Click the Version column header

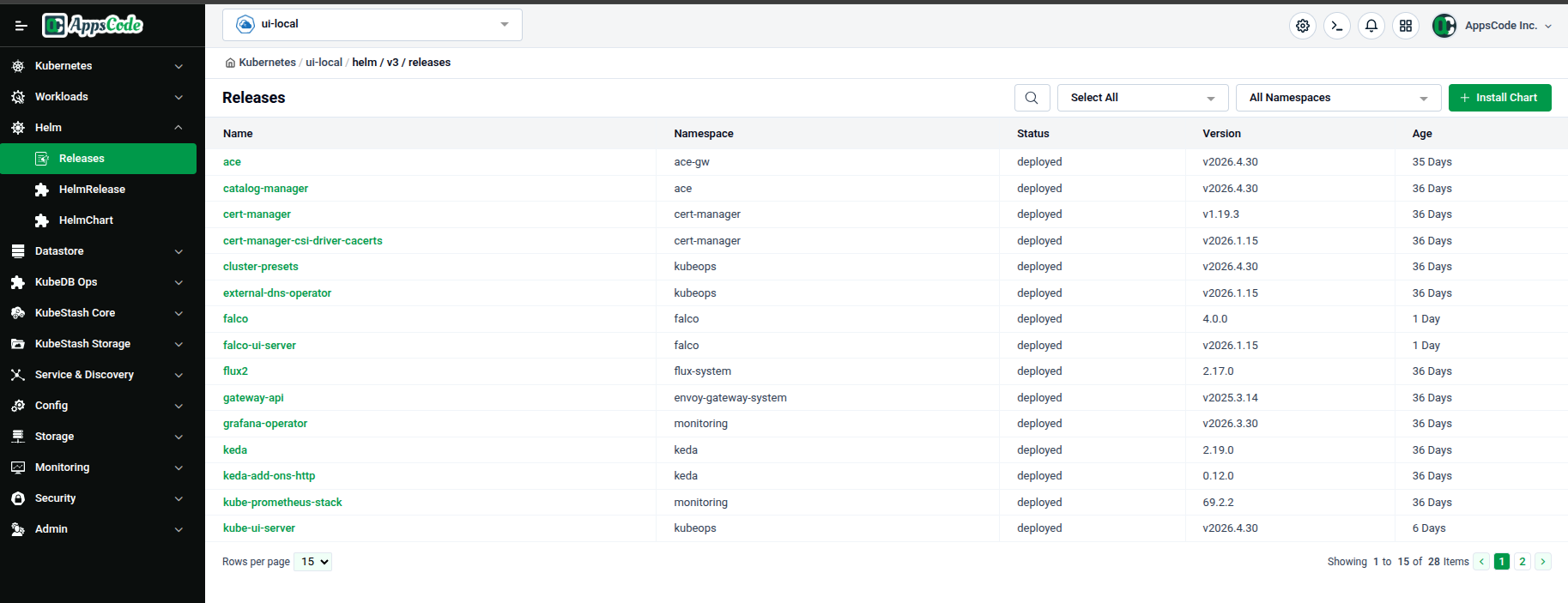click(1221, 134)
